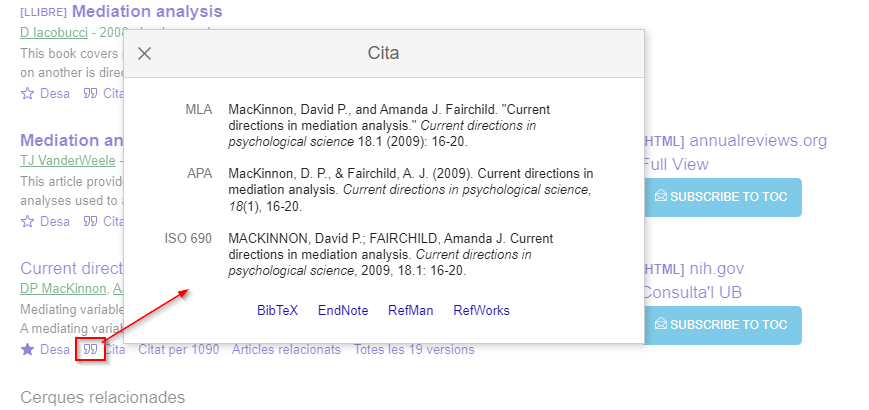Click the red-boxed quote cite icon
The width and height of the screenshot is (869, 410).
(90, 349)
